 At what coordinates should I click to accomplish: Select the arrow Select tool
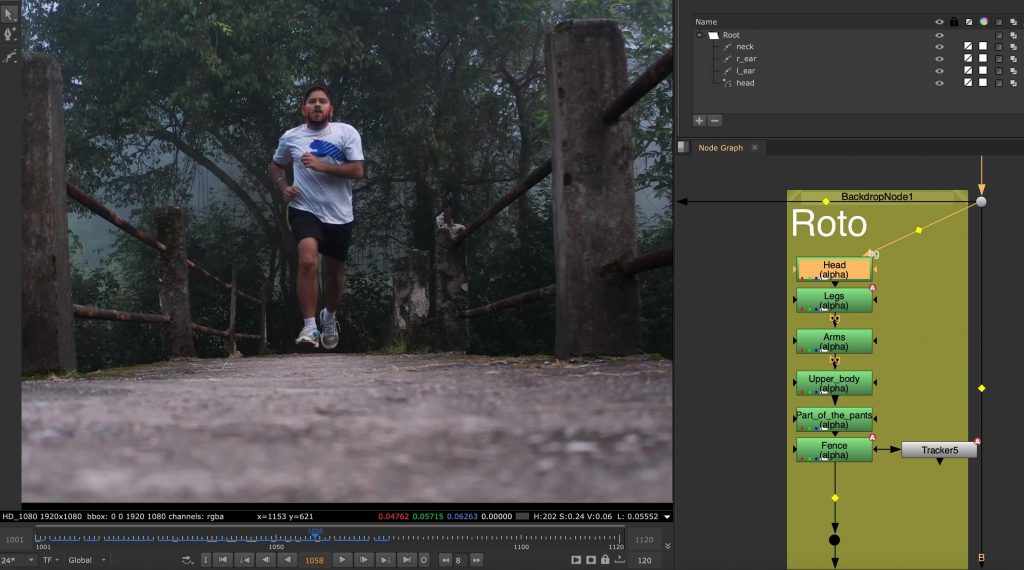click(11, 14)
